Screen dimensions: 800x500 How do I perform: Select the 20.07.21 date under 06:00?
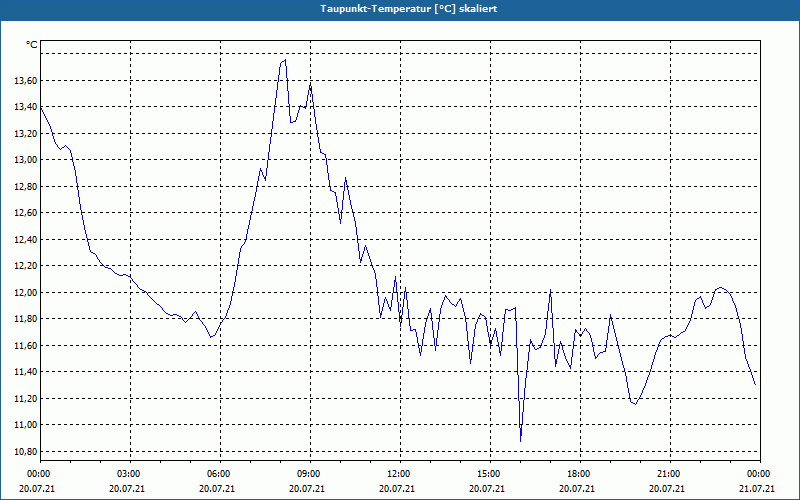pyautogui.click(x=217, y=488)
